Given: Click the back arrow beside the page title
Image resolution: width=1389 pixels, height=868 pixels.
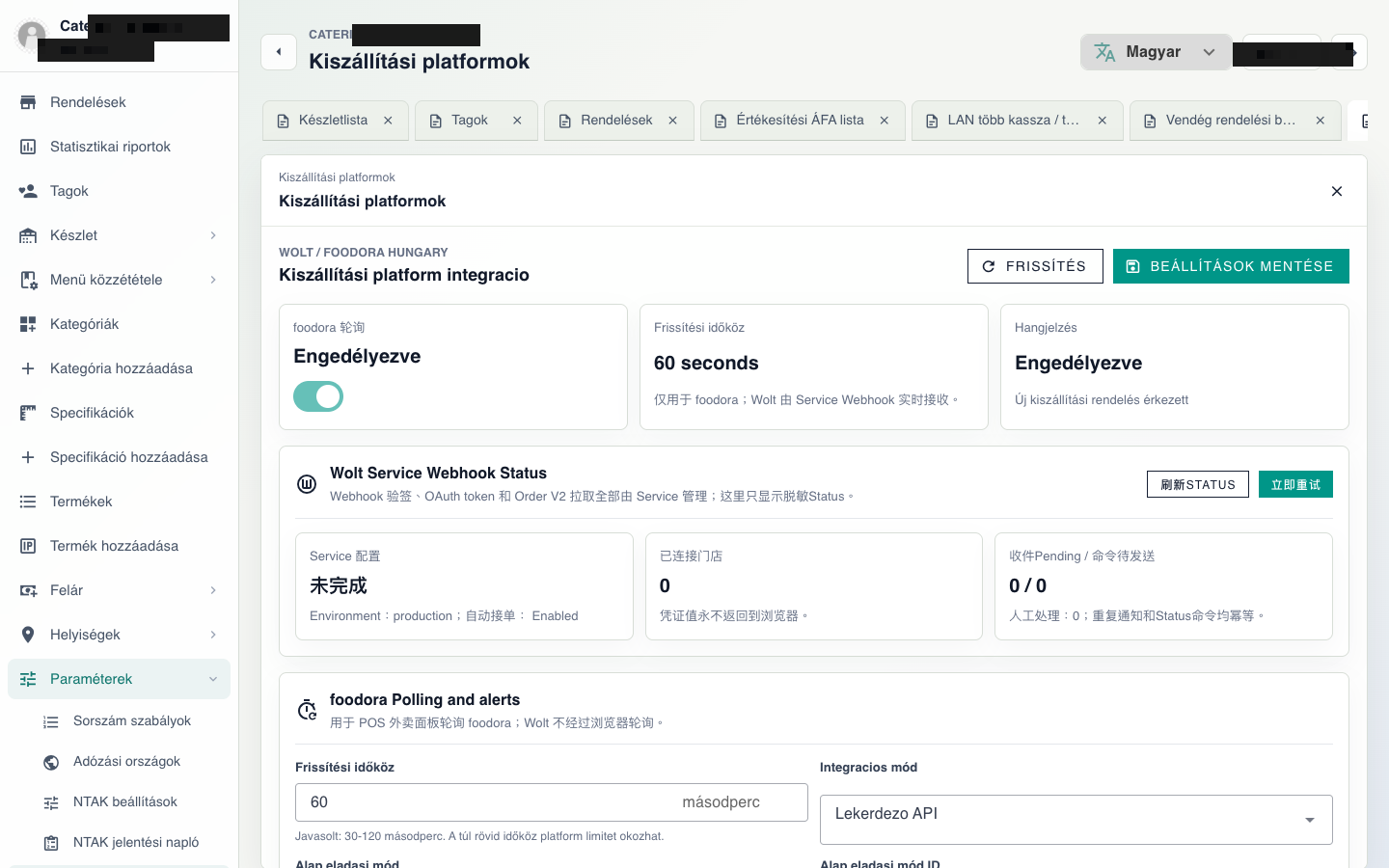Looking at the screenshot, I should (x=279, y=52).
